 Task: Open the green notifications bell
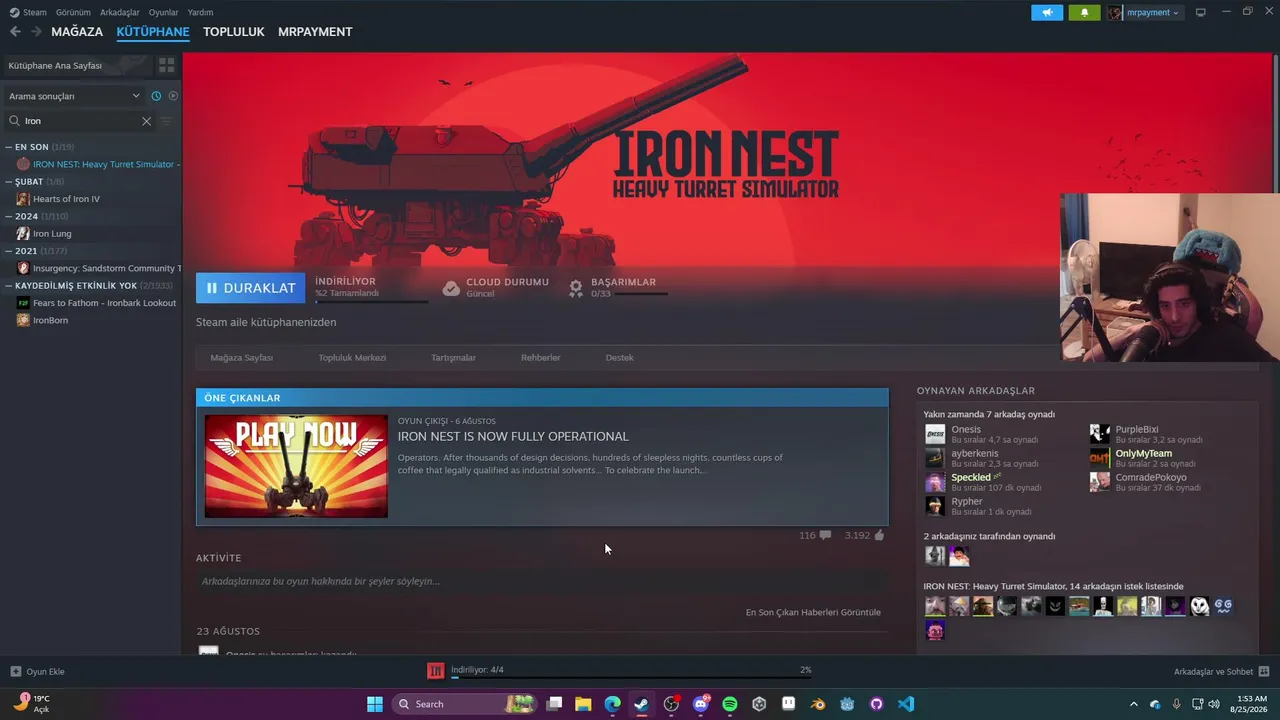(1084, 12)
